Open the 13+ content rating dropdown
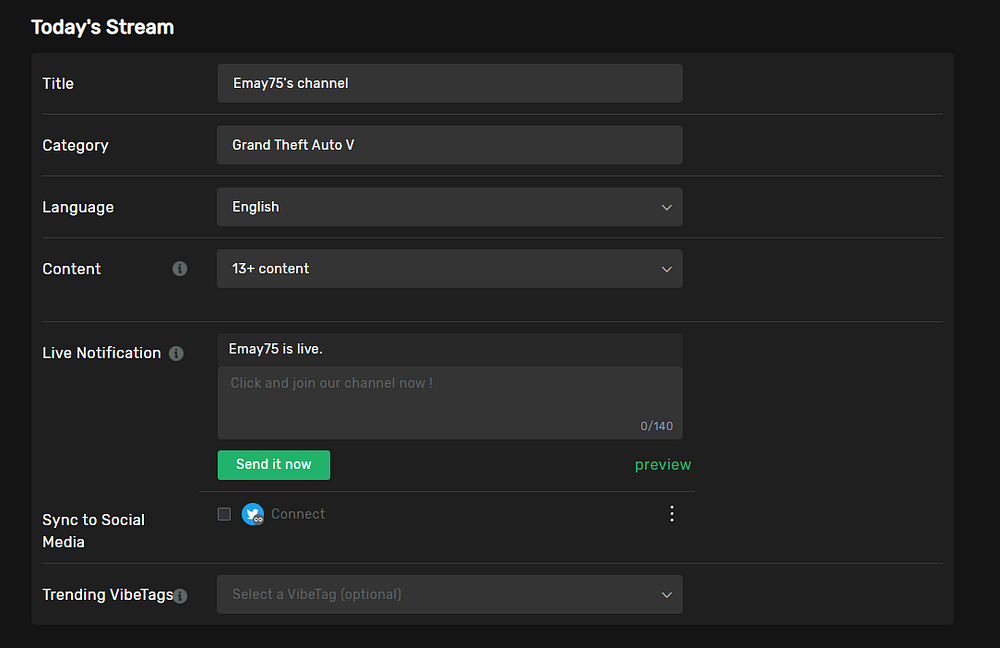Screen dimensions: 1000x648 click(449, 269)
